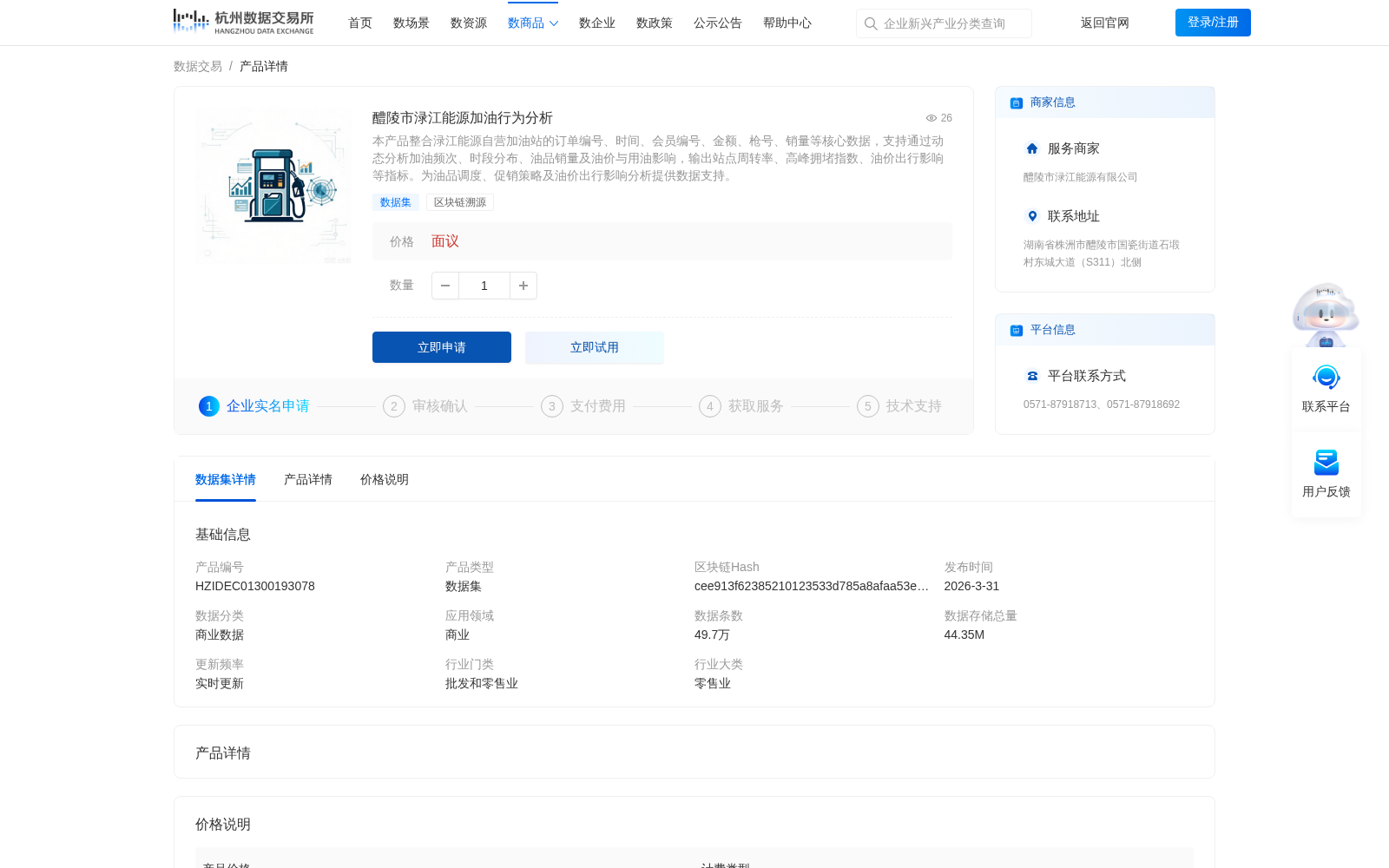The width and height of the screenshot is (1389, 868).
Task: Click product number HZIDEC01300193078
Action: (x=255, y=586)
